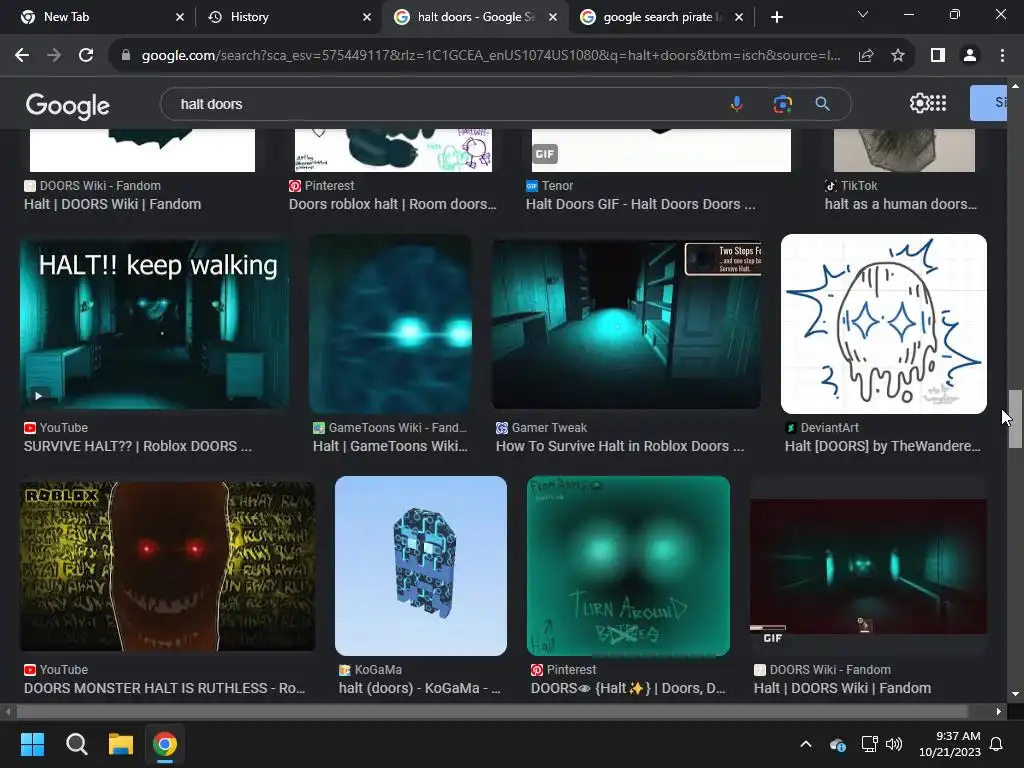Open the DOORS Pinterest Halt result link
Screen dimensions: 1024x768
(x=628, y=688)
